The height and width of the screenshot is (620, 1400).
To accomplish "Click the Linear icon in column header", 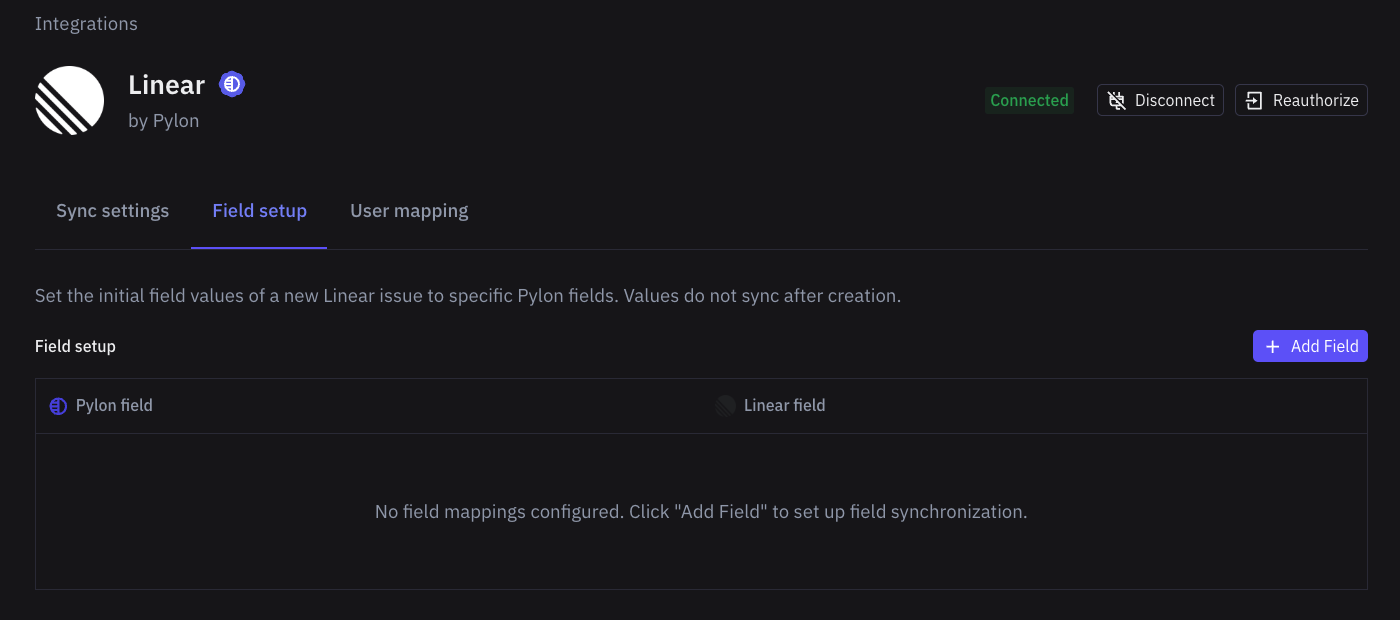I will click(725, 406).
